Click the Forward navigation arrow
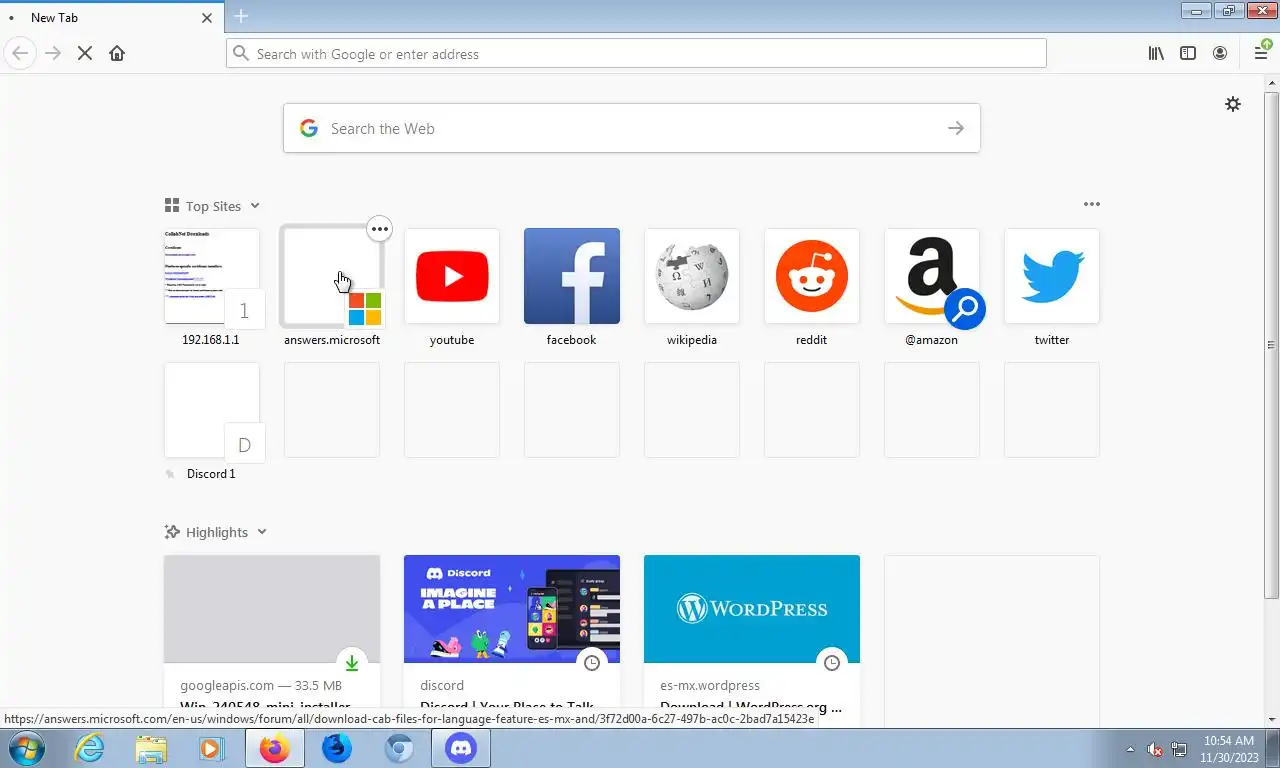Viewport: 1280px width, 768px height. (x=53, y=53)
